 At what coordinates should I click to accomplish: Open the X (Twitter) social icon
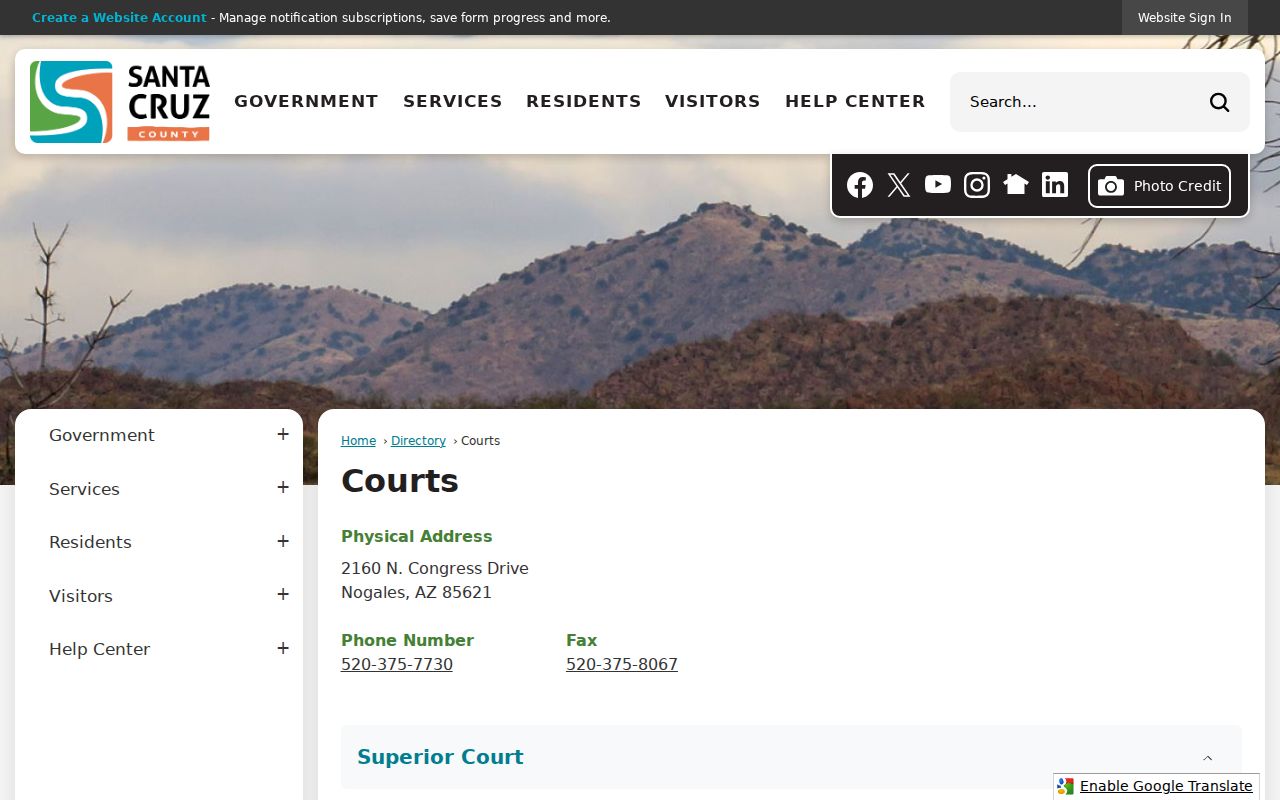pos(899,185)
